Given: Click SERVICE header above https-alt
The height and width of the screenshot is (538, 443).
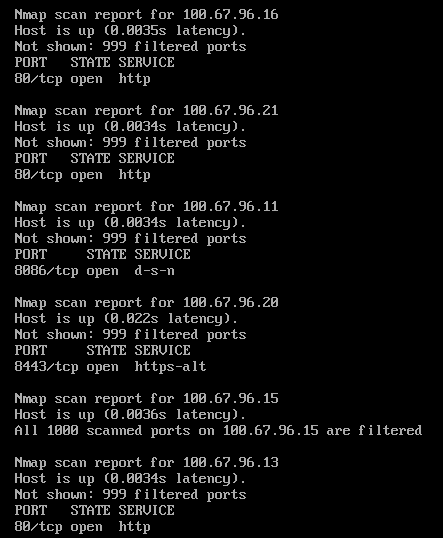Looking at the screenshot, I should [x=162, y=350].
